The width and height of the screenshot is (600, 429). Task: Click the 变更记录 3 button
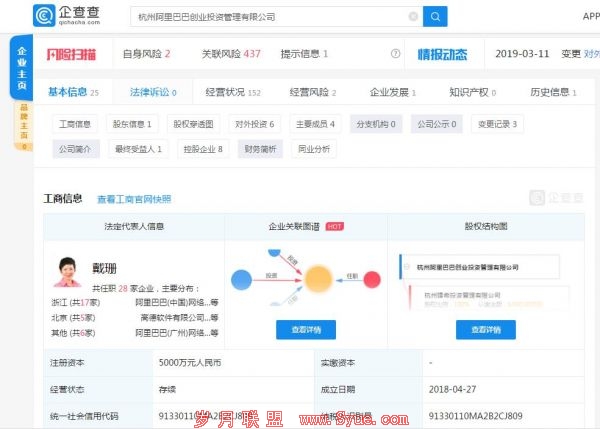point(497,124)
